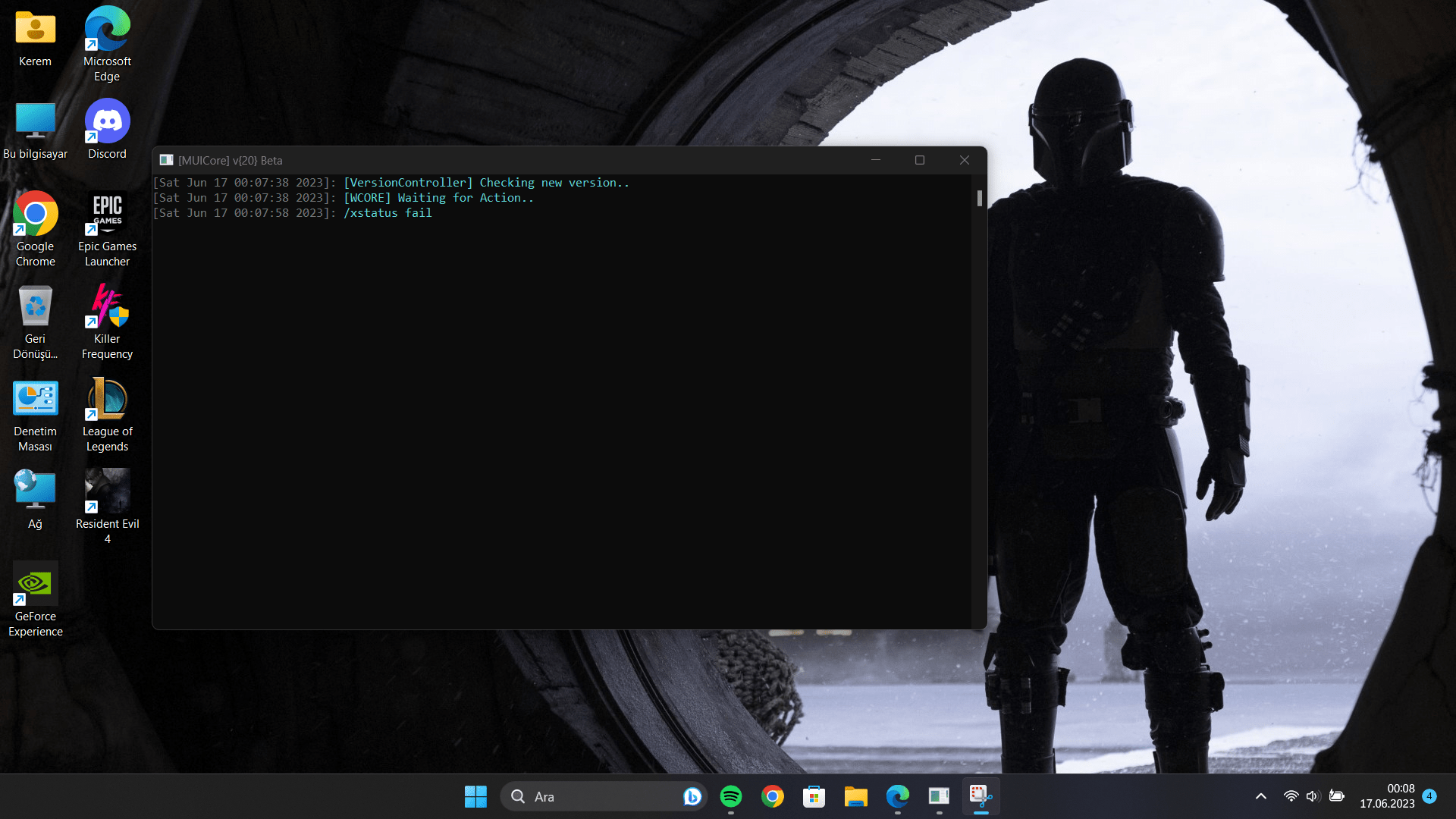
Task: Click the "/xstatus fail" console line
Action: (388, 213)
